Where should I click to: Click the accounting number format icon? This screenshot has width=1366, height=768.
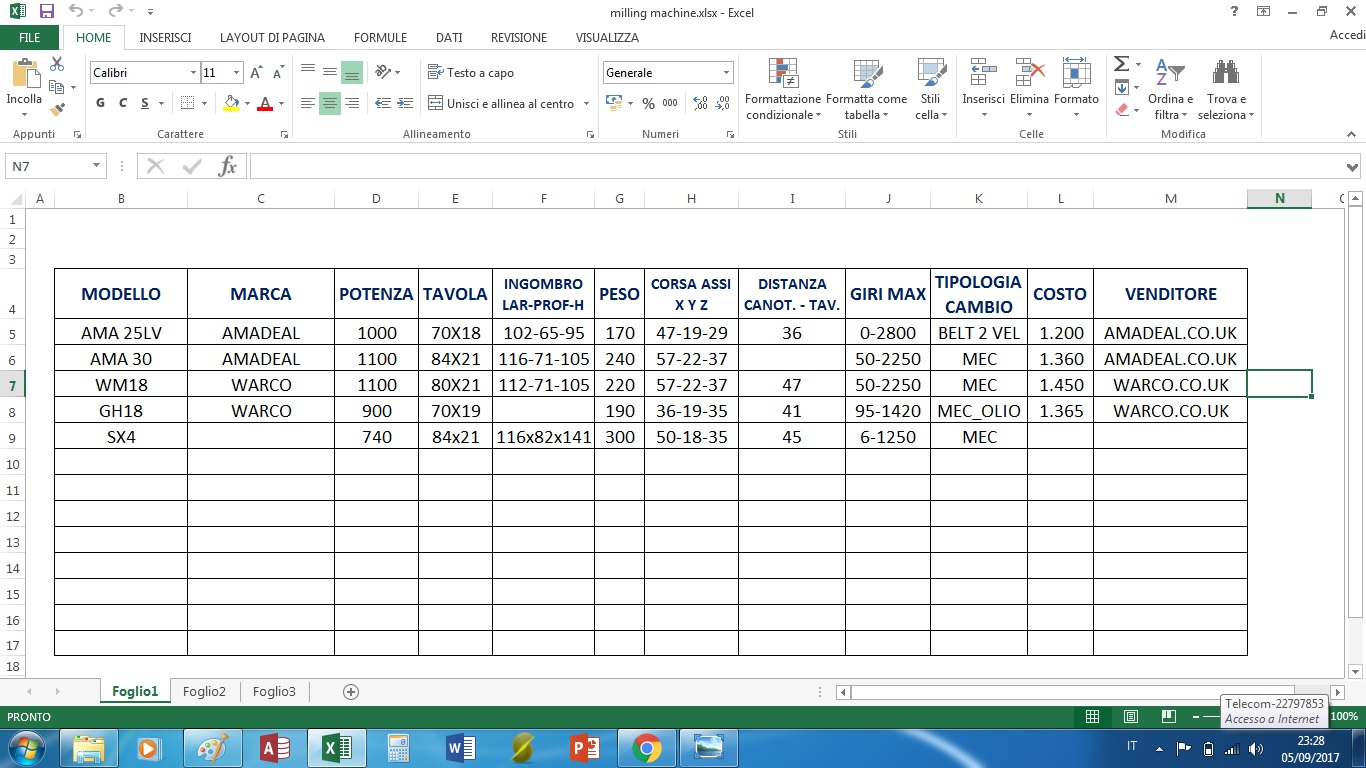point(613,103)
